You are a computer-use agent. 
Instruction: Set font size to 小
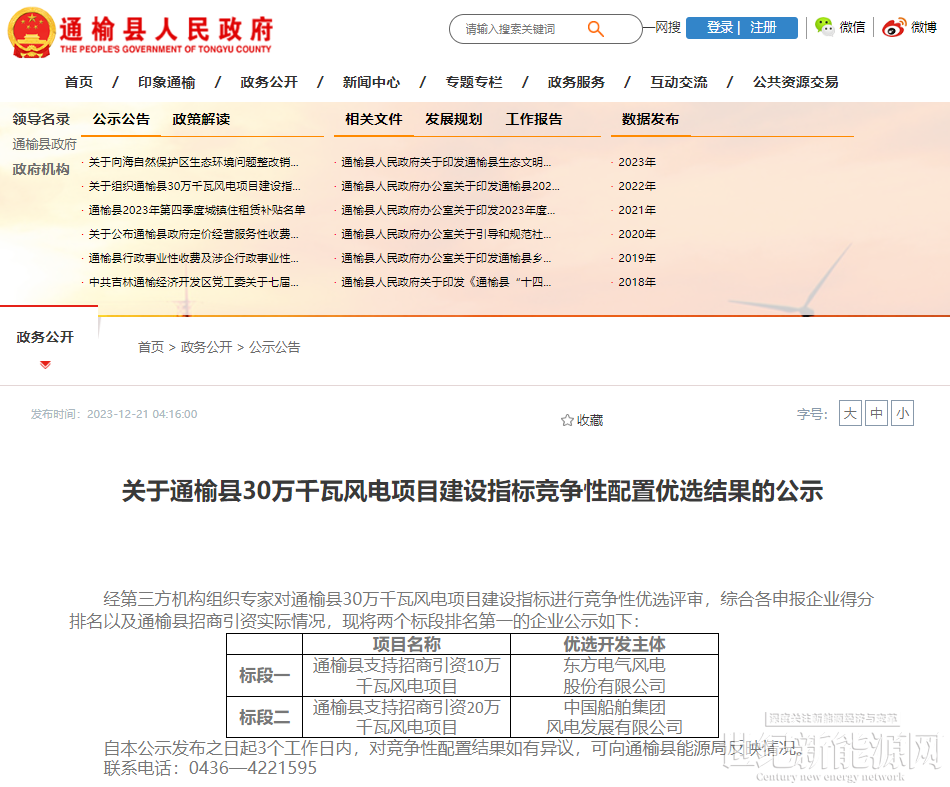[x=902, y=413]
